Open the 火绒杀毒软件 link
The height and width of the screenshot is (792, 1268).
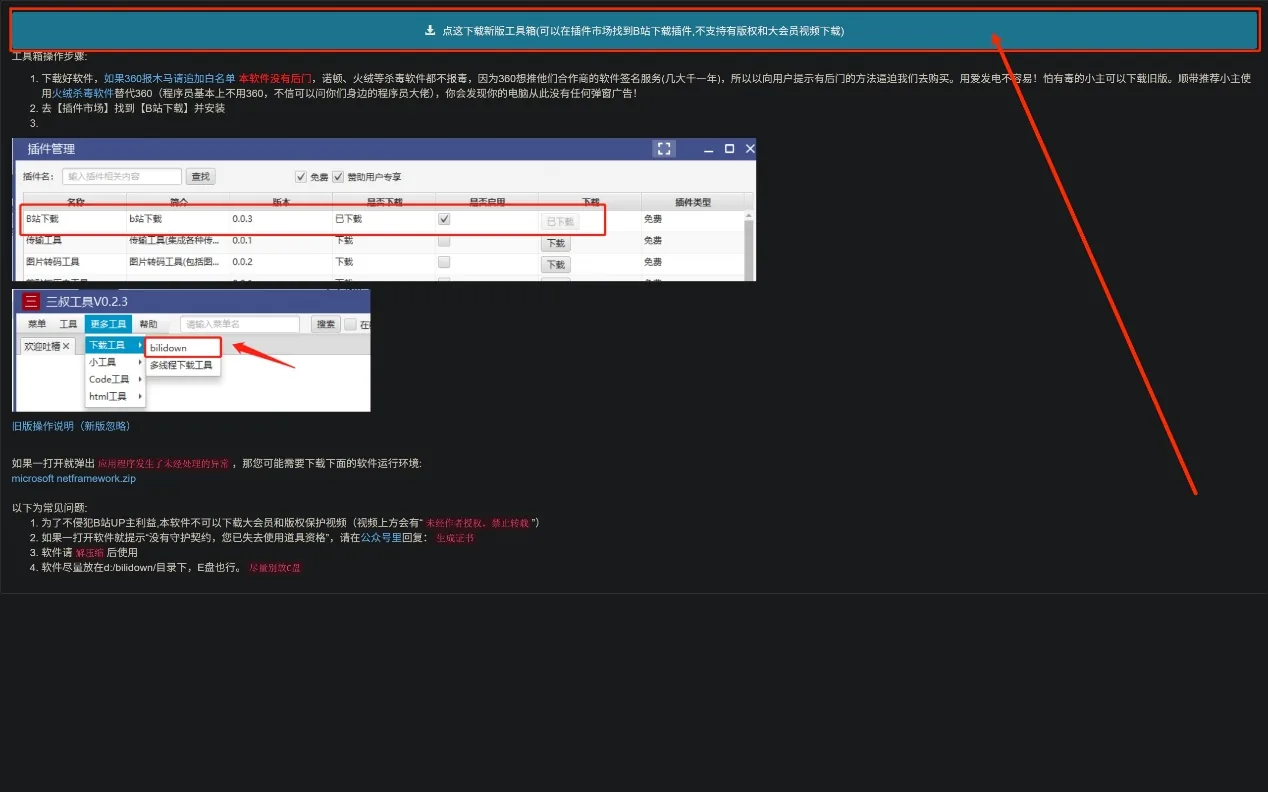tap(82, 93)
